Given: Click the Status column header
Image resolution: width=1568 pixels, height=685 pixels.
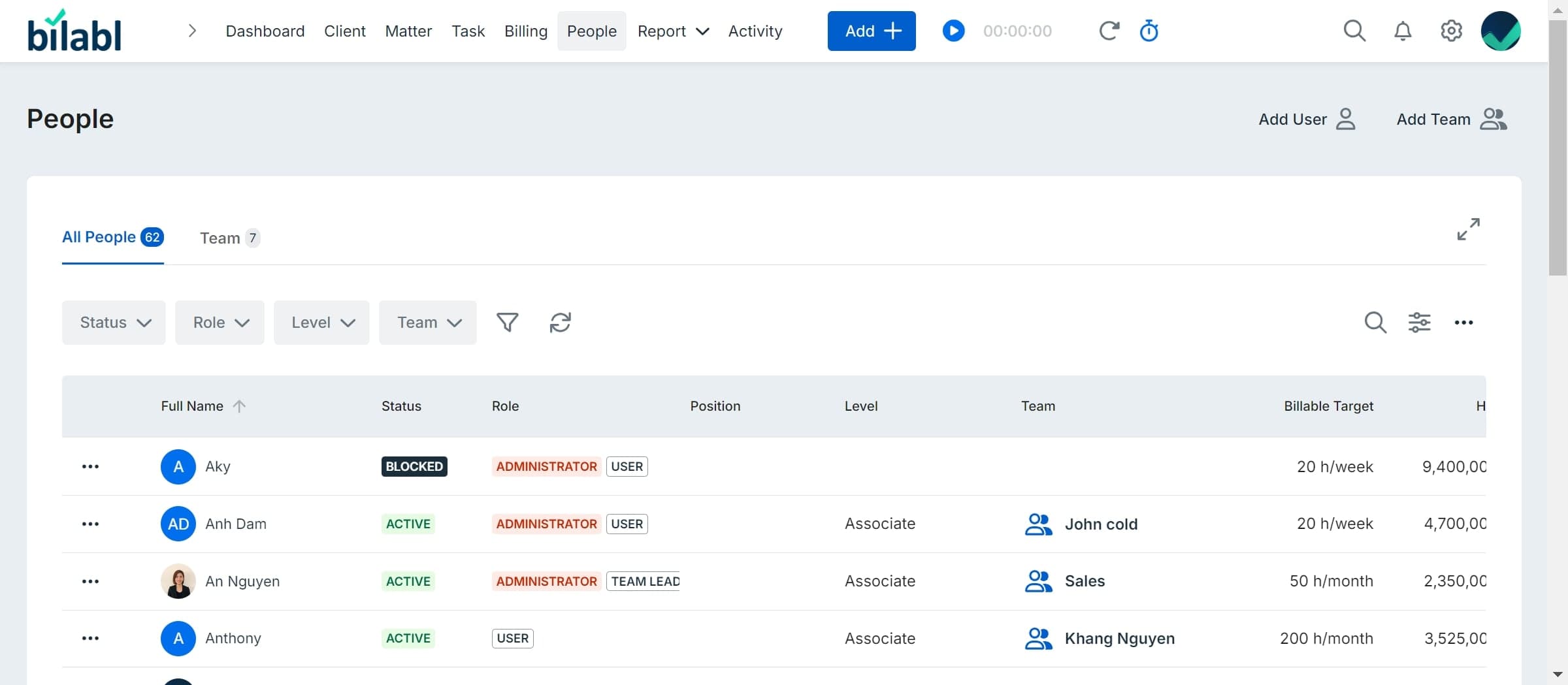Looking at the screenshot, I should pos(401,406).
